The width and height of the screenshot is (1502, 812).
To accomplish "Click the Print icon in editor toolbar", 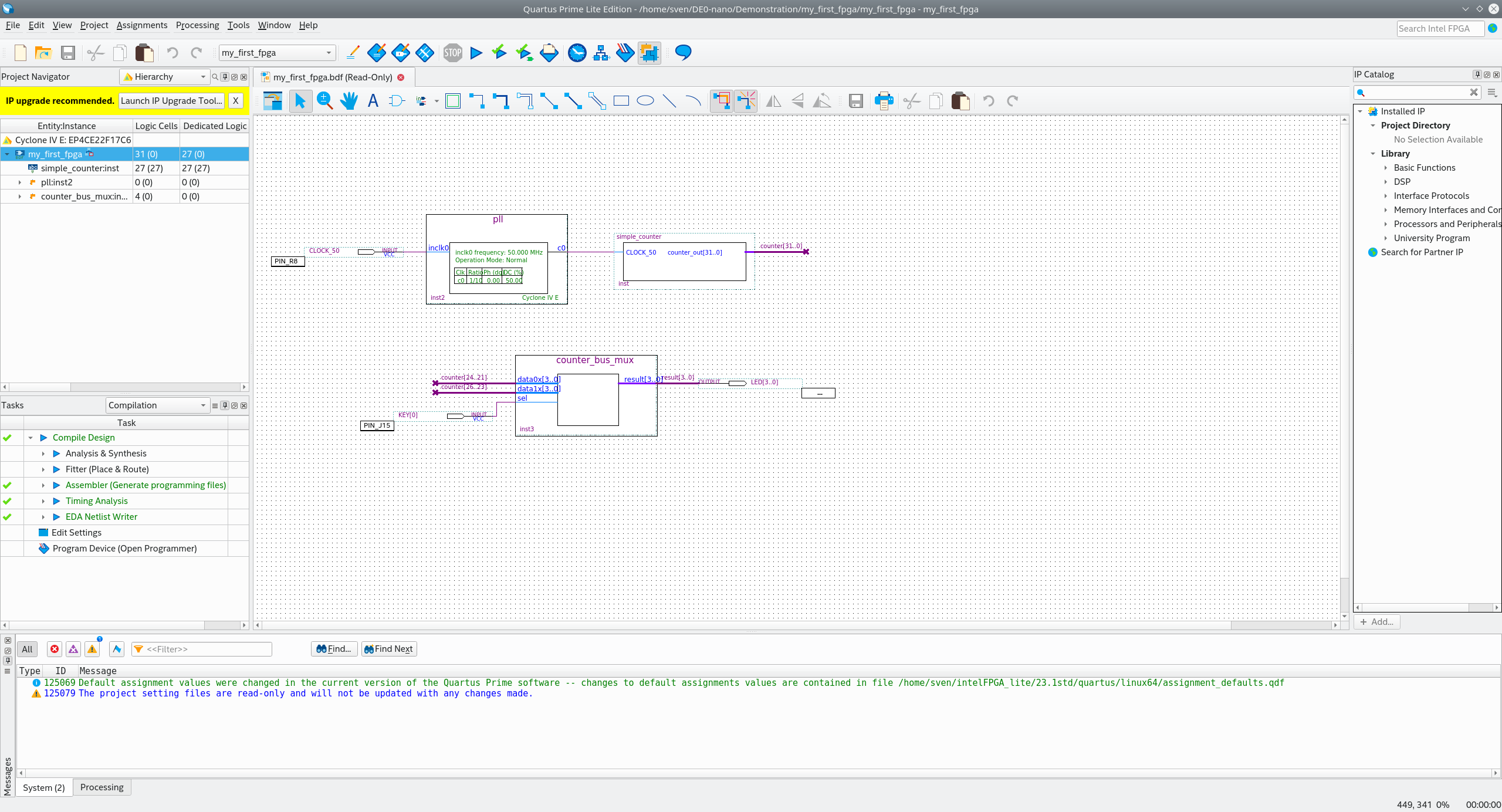I will tap(884, 101).
